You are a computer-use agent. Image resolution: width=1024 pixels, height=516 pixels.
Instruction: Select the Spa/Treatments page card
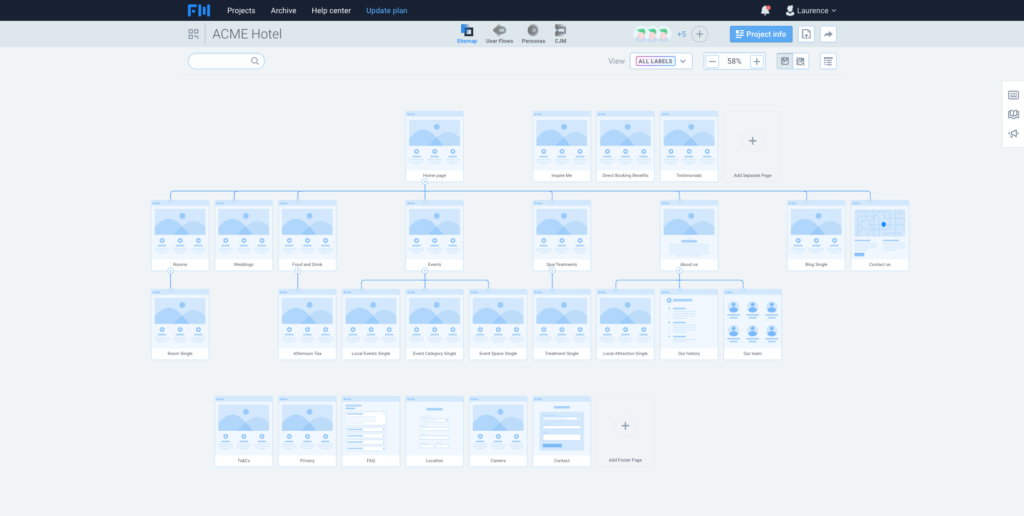tap(562, 235)
